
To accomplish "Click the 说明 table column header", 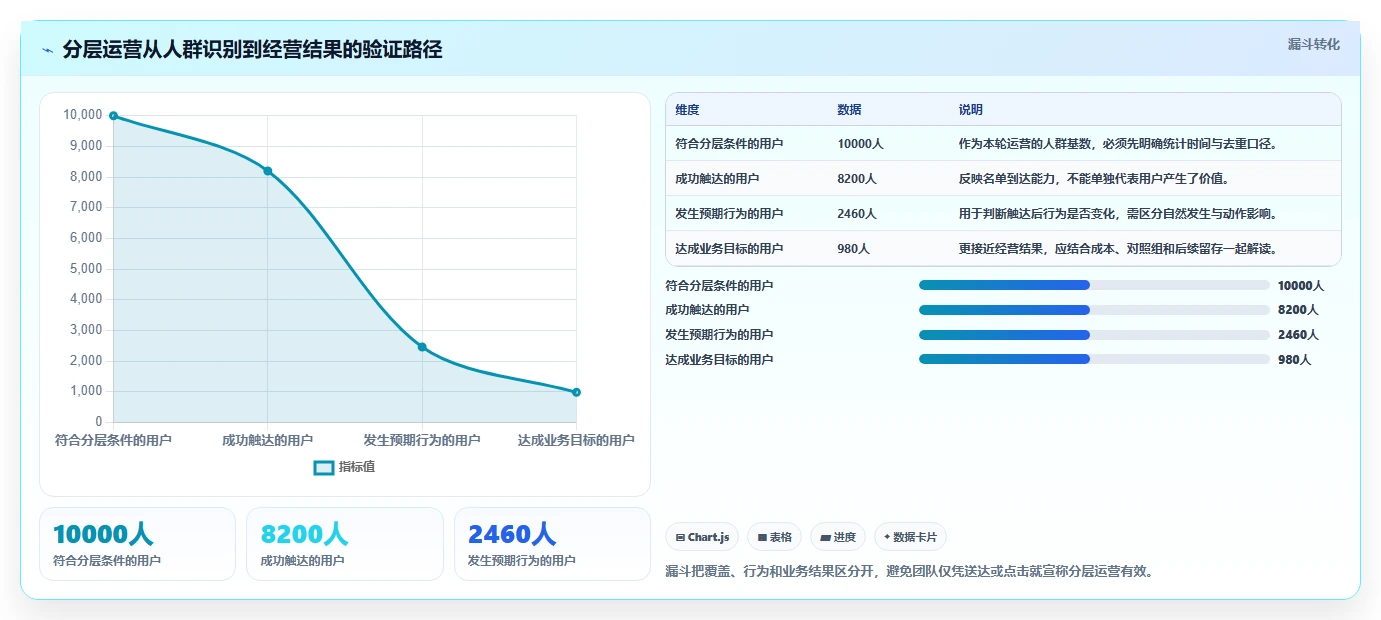I will click(x=971, y=110).
